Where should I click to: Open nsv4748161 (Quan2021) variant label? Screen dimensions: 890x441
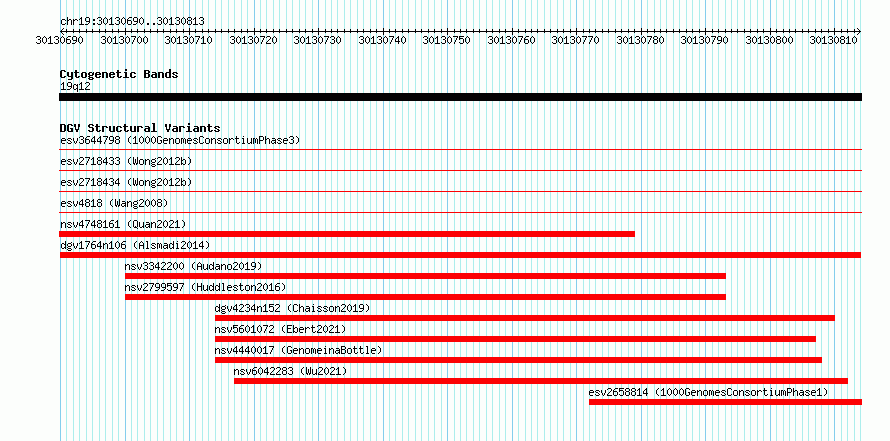point(123,224)
